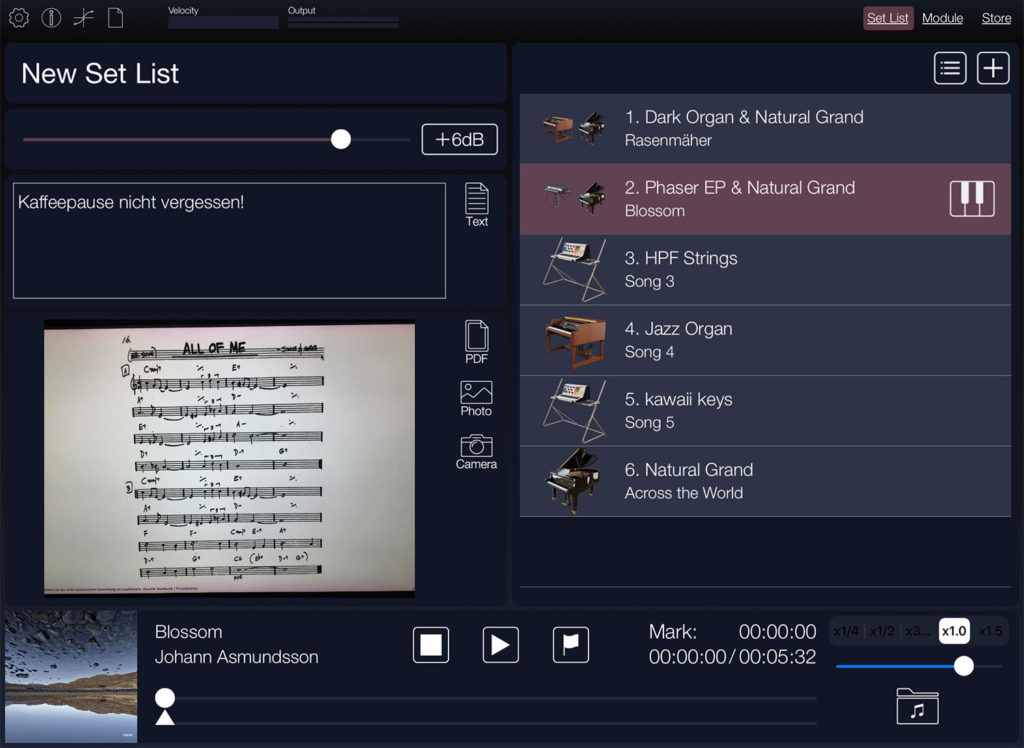The height and width of the screenshot is (748, 1024).
Task: Click the +6dB gain button
Action: pyautogui.click(x=459, y=139)
